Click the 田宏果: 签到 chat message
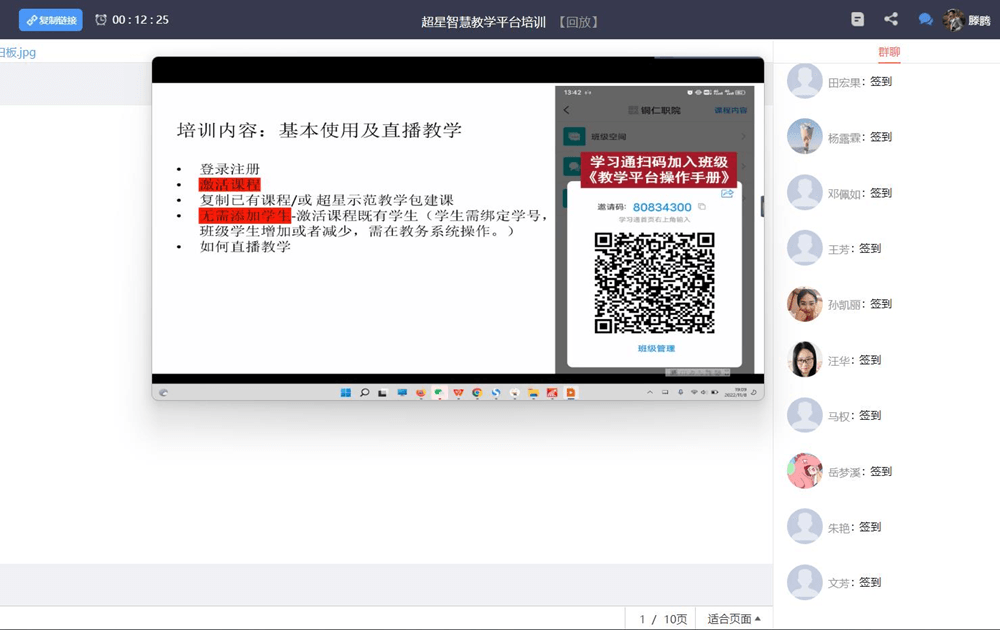 point(860,82)
